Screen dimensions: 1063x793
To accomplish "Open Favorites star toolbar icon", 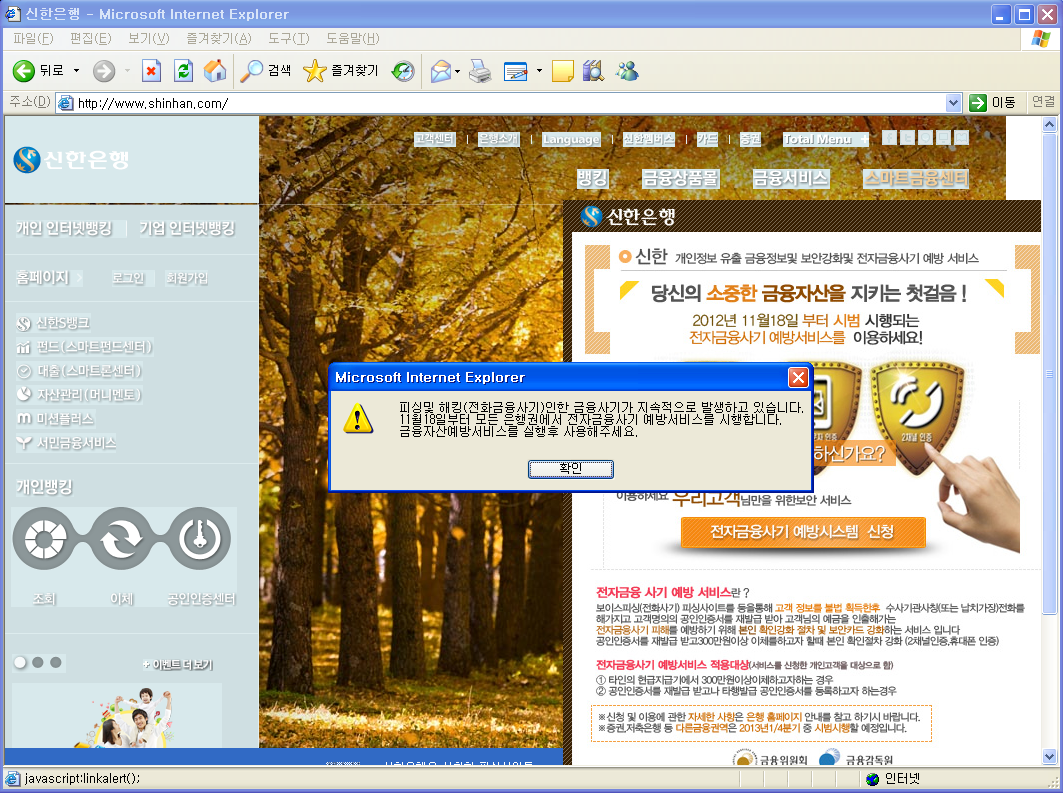I will 315,70.
